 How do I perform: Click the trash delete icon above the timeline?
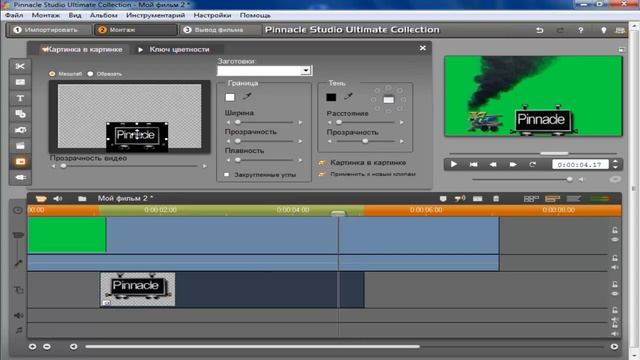[x=496, y=199]
